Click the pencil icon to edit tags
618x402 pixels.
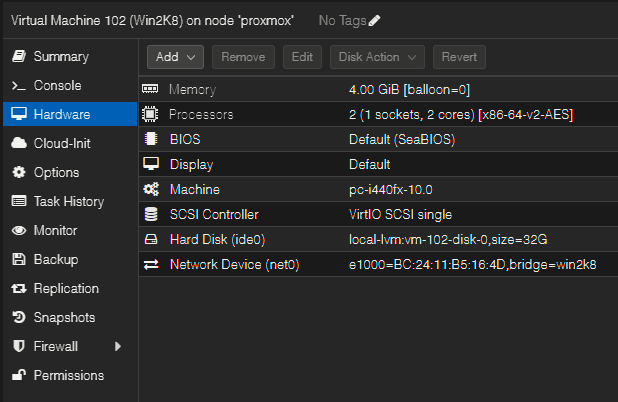pos(374,20)
